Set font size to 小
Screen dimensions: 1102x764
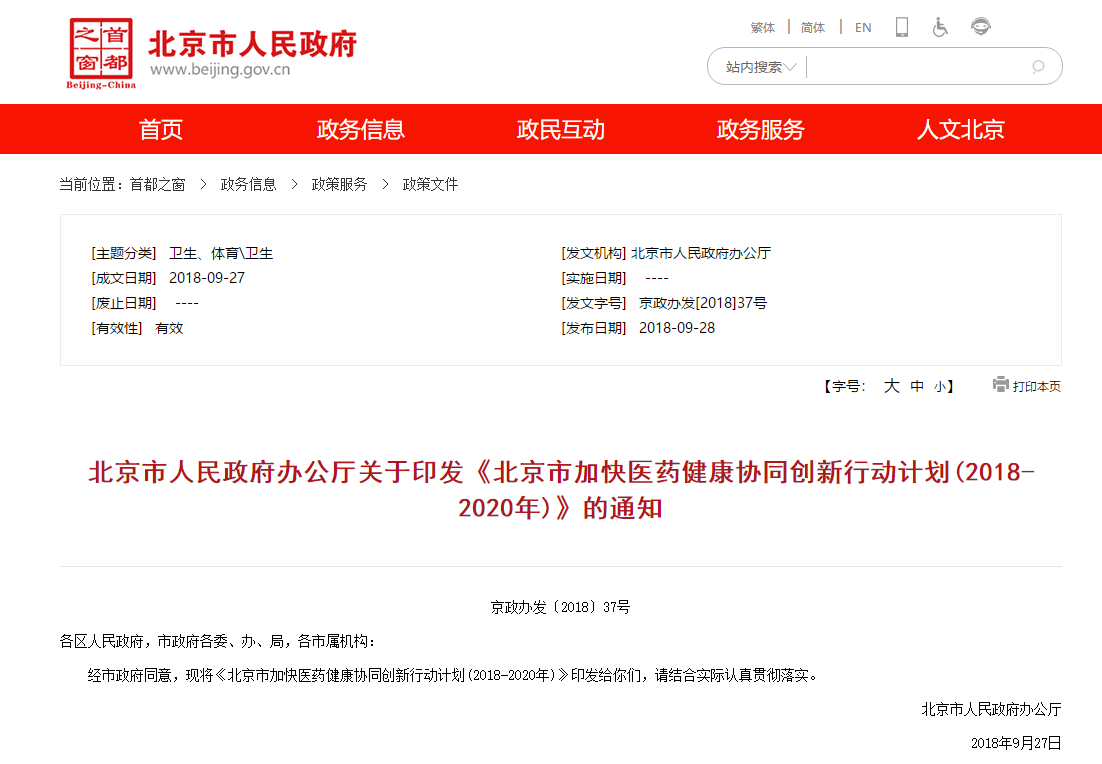tap(940, 387)
